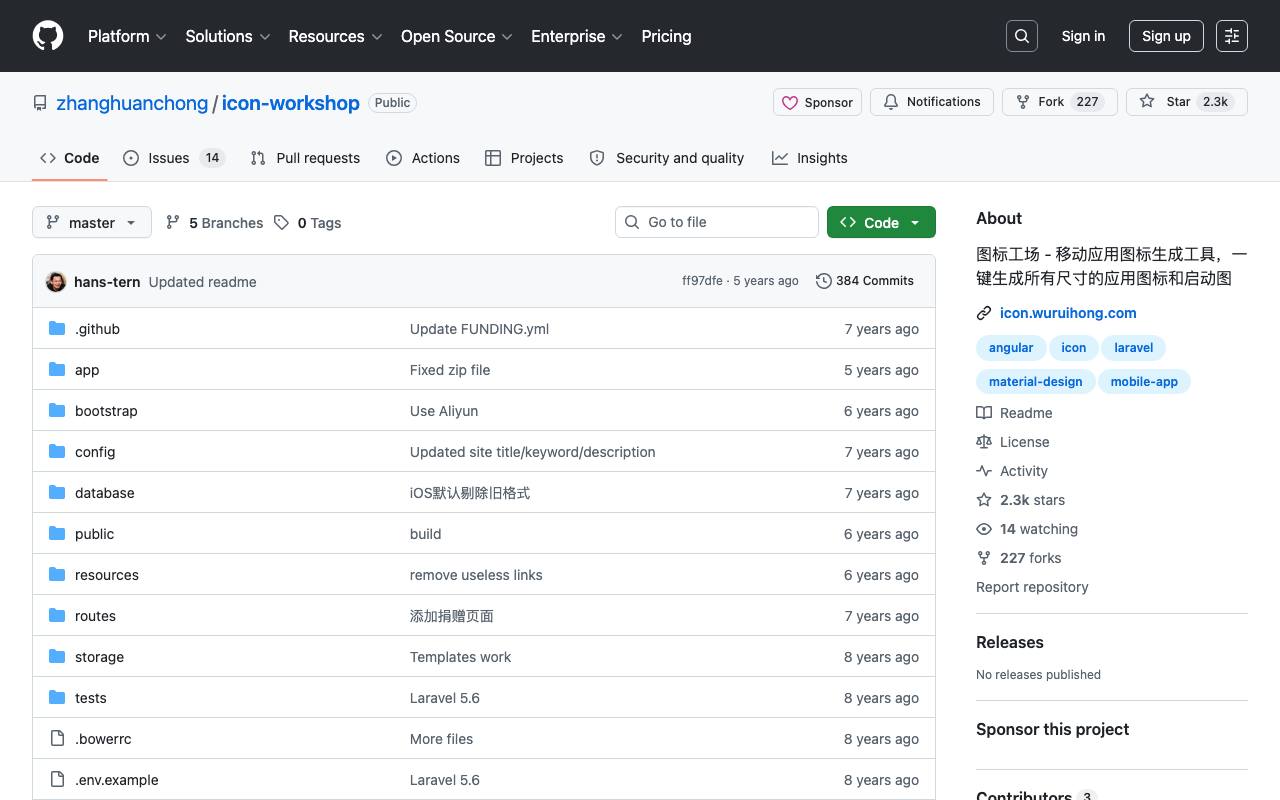Open the icon-workshop repository name link

[x=290, y=103]
